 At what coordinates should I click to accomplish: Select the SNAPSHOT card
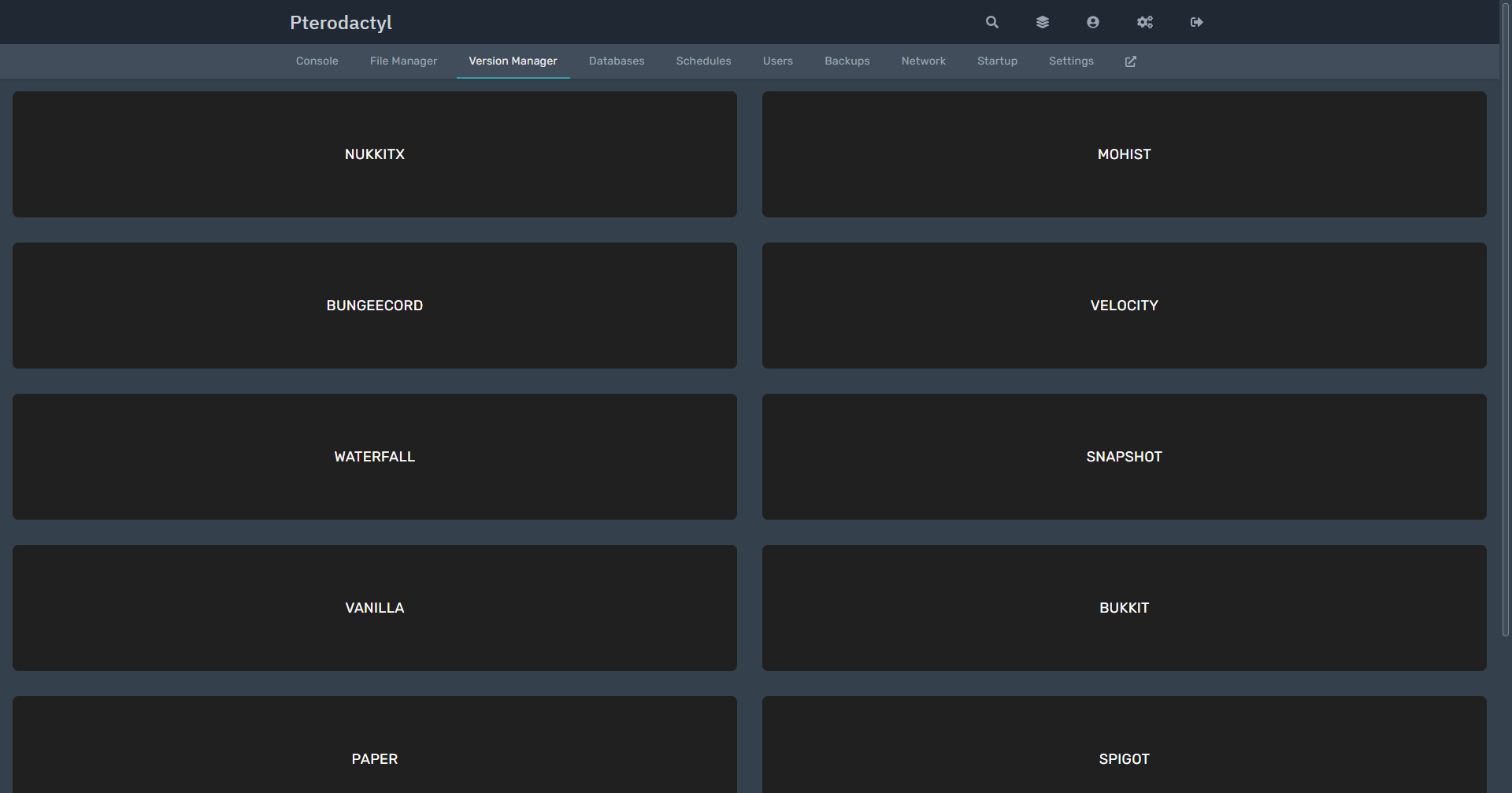tap(1125, 457)
